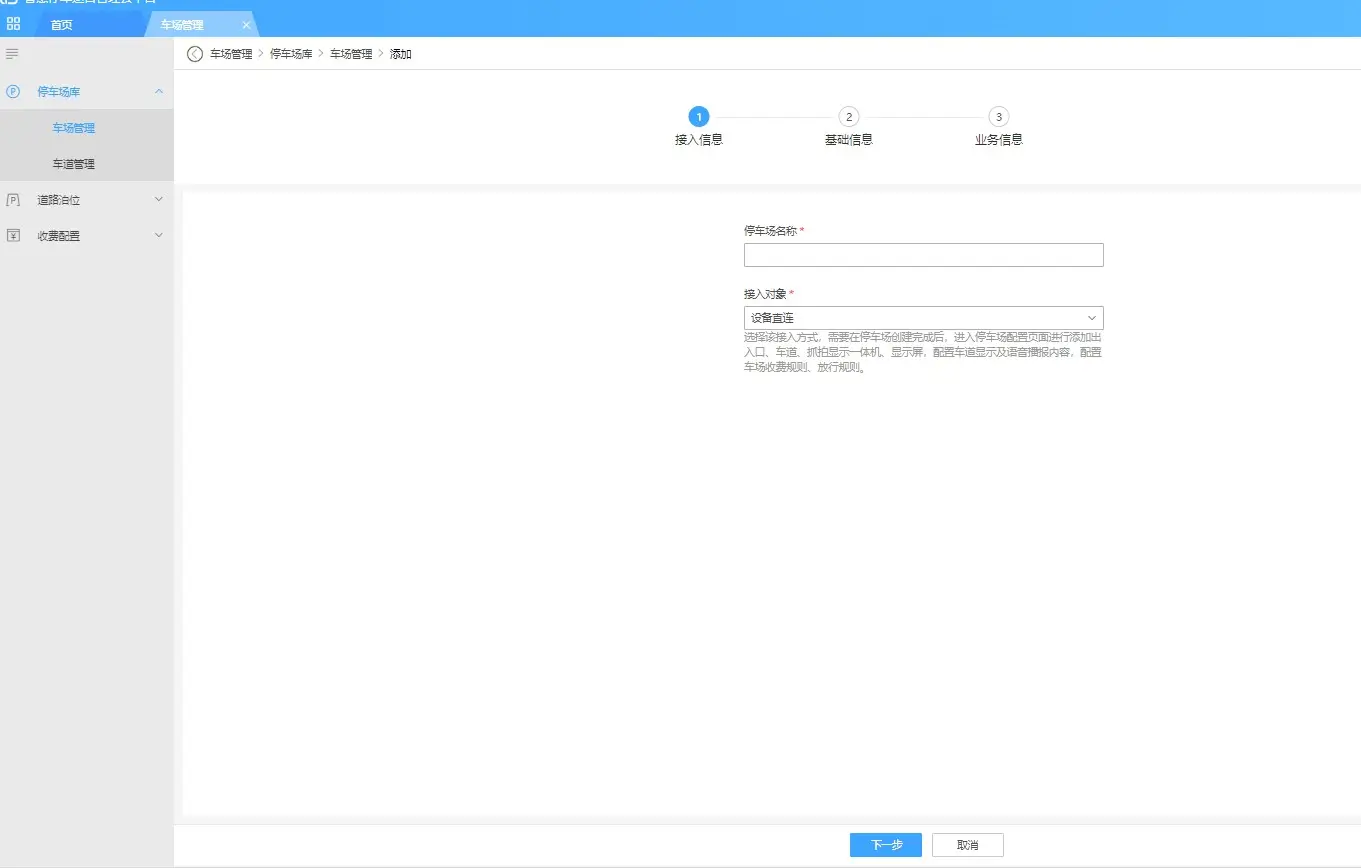This screenshot has height=868, width=1361.
Task: Click the 收费配置 yen icon in sidebar
Action: (x=13, y=236)
